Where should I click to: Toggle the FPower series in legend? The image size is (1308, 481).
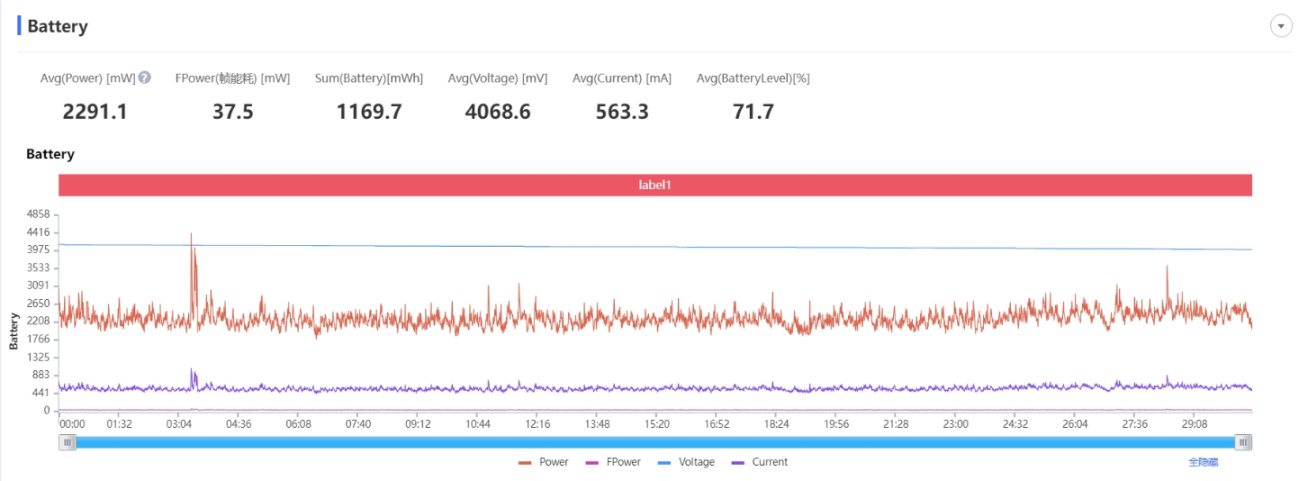point(613,462)
